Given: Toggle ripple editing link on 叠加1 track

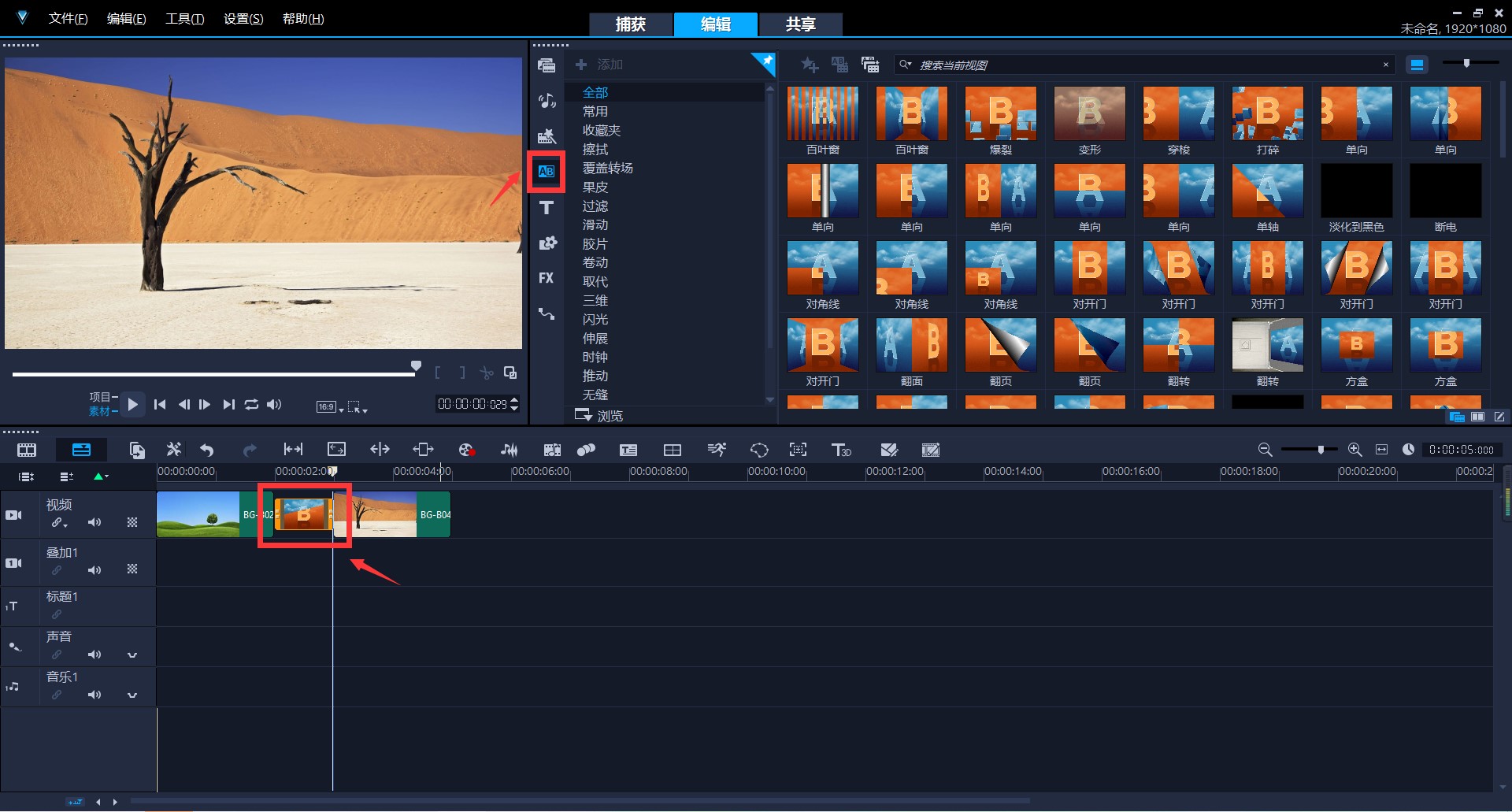Looking at the screenshot, I should pos(57,570).
